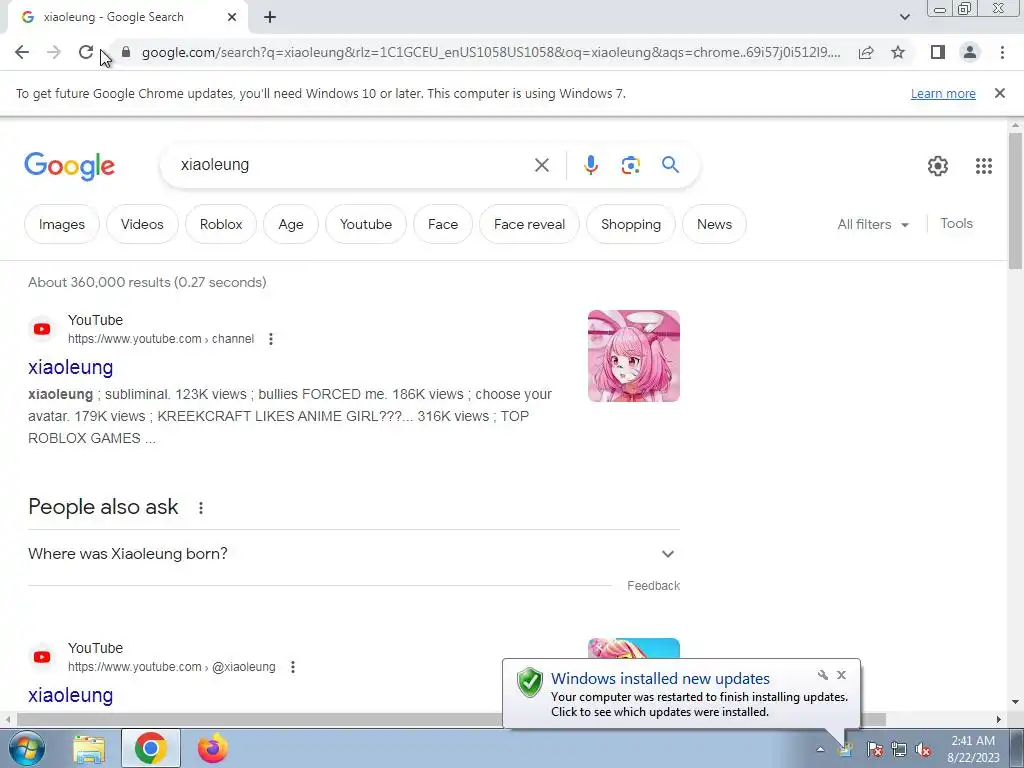Launch Firefox from the taskbar

pos(212,748)
